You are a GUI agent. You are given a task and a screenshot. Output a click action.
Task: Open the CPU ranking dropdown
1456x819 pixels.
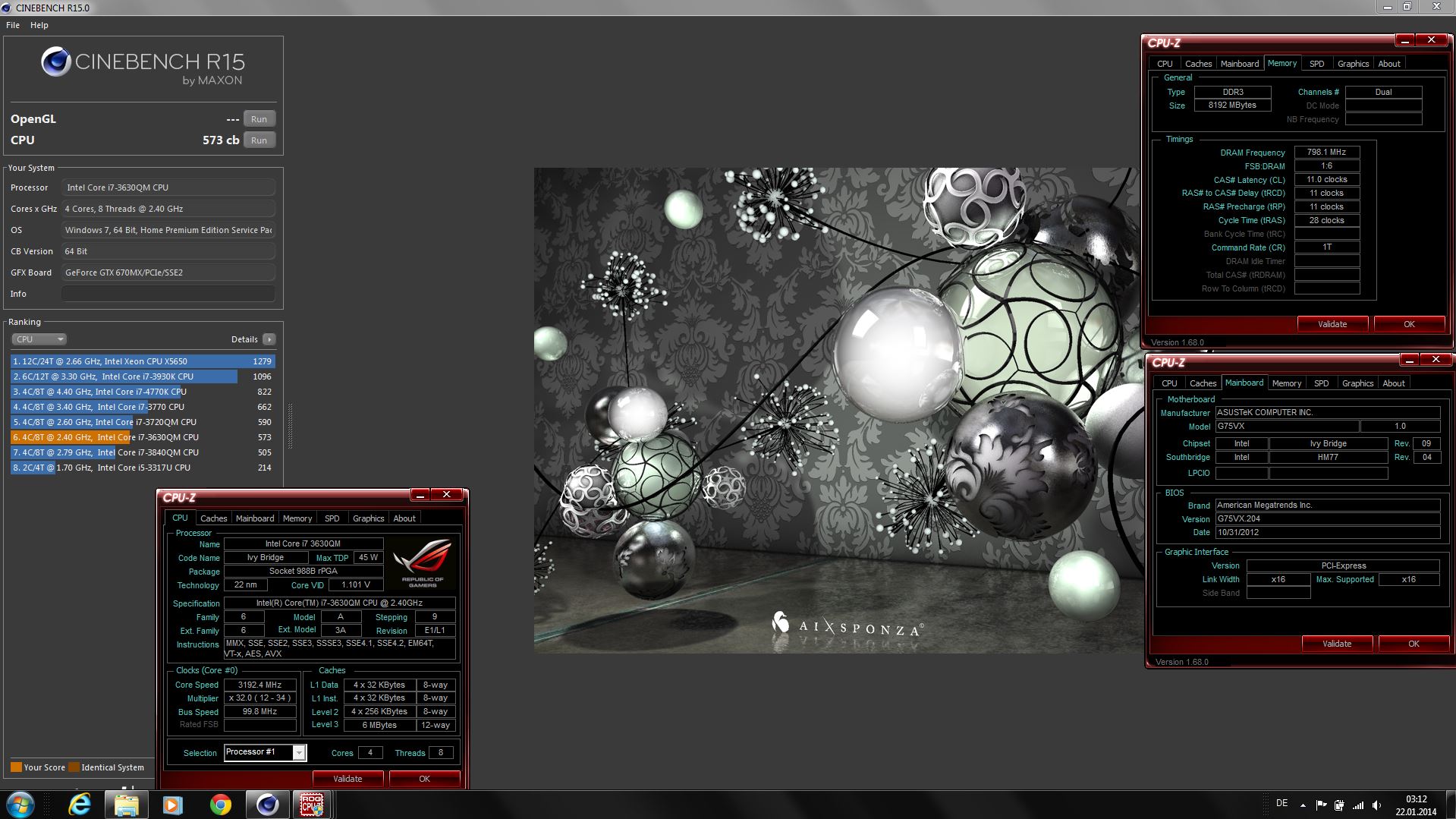point(39,339)
